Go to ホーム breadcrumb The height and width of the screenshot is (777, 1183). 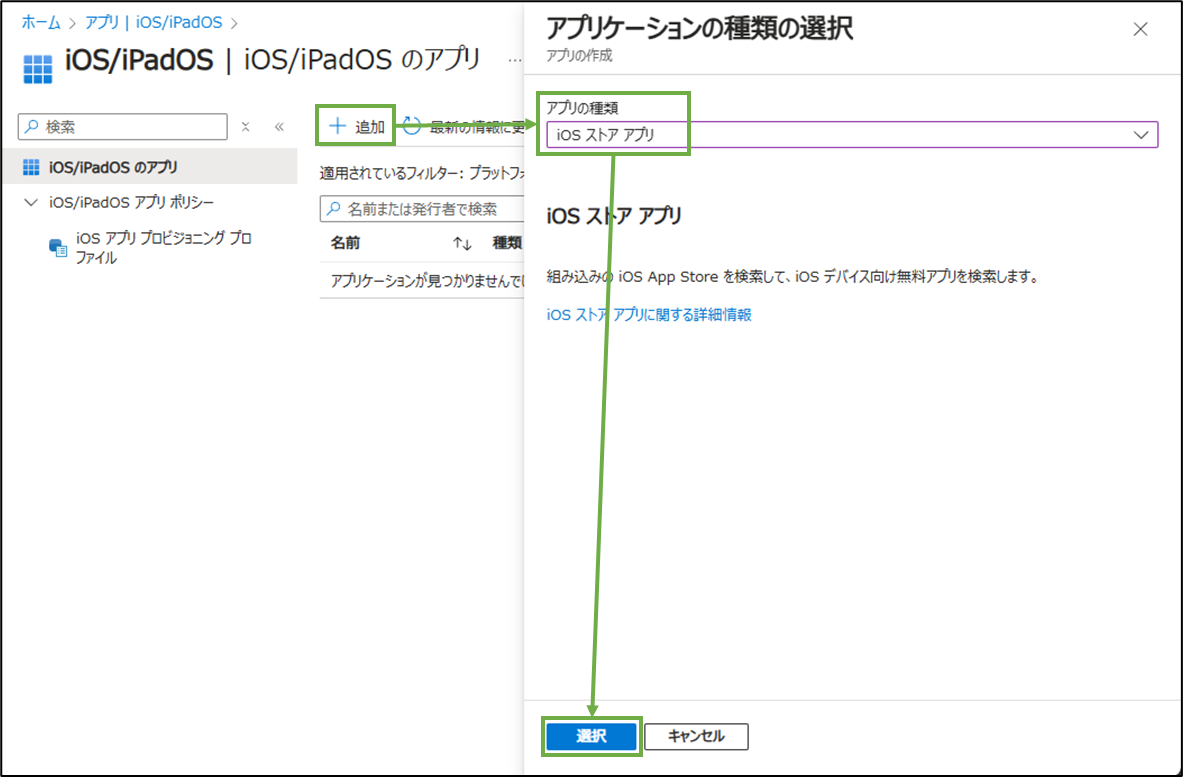point(41,23)
